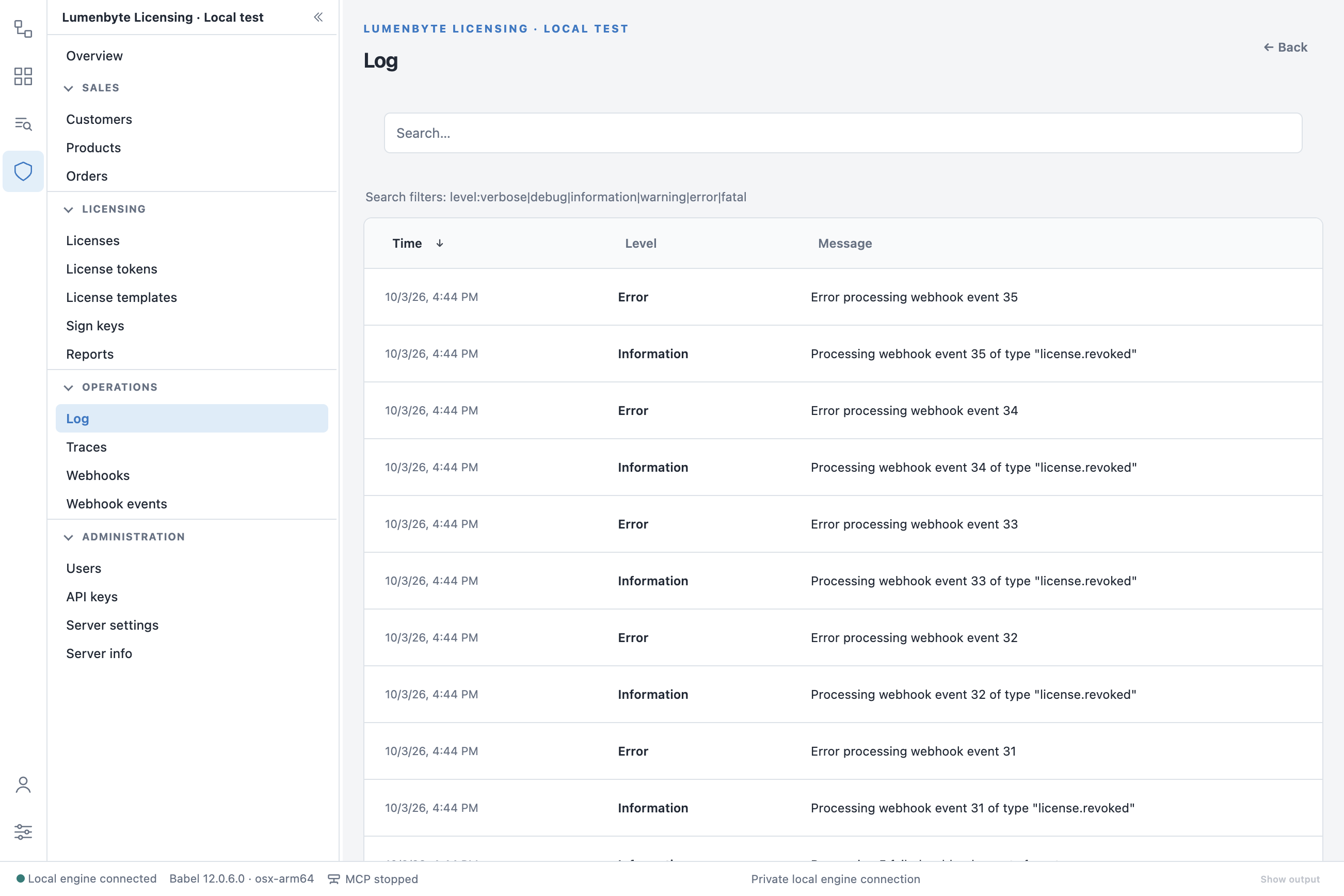1344x896 pixels.
Task: Sort by the Level column header
Action: (x=641, y=244)
